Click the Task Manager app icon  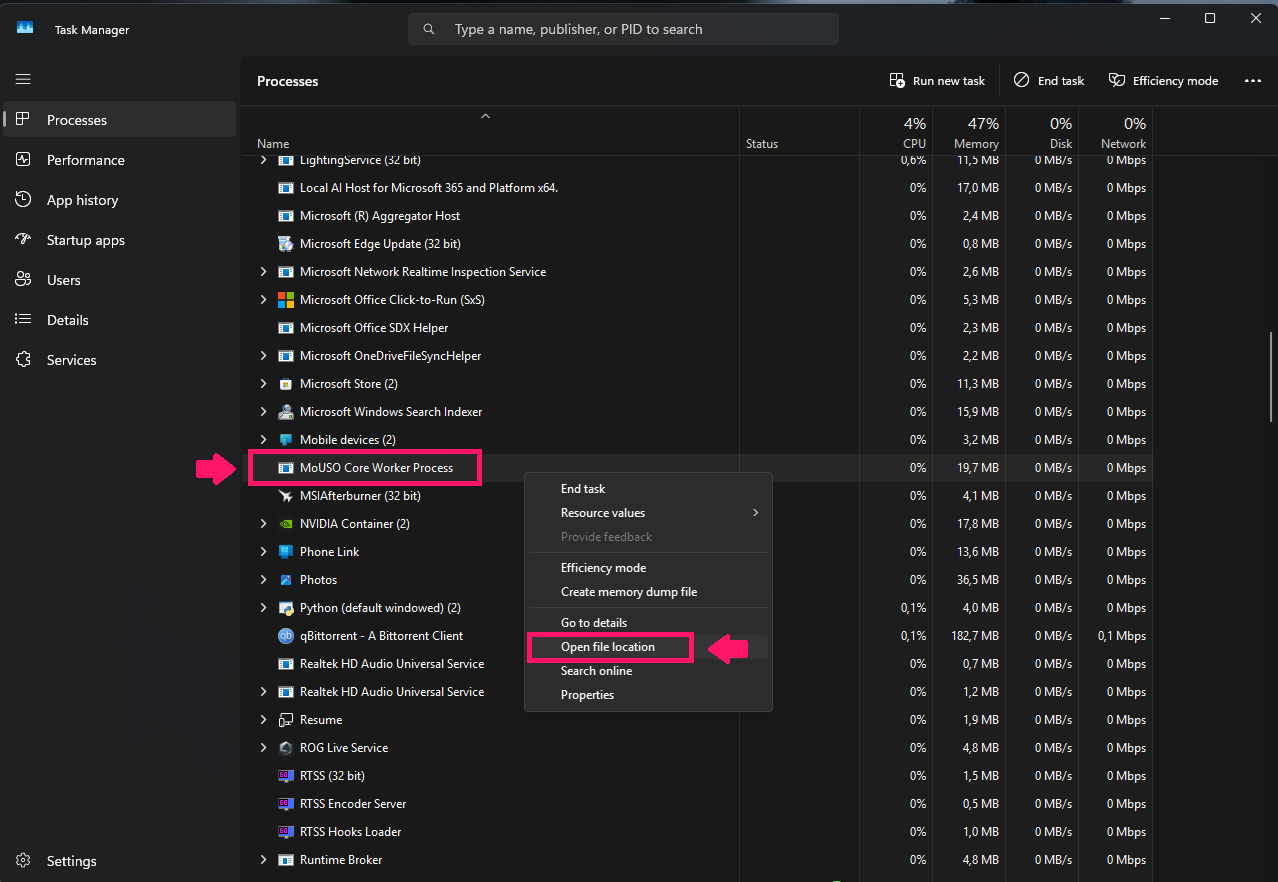click(25, 29)
